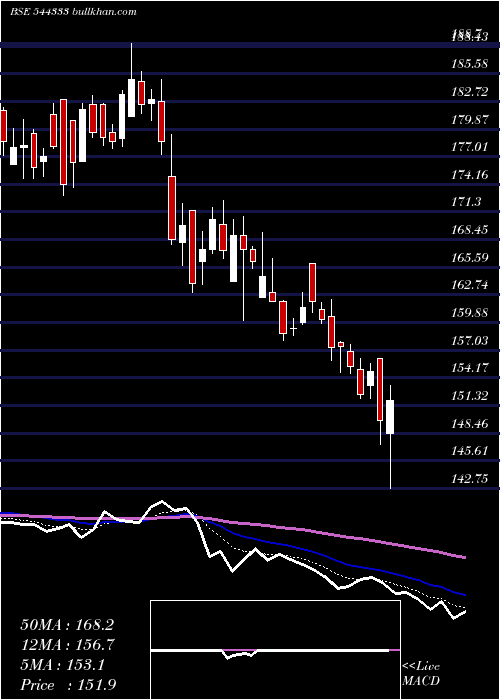Viewport: 500px width, 700px height.
Task: Click the pink 50MA line end point
Action: [x=465, y=557]
